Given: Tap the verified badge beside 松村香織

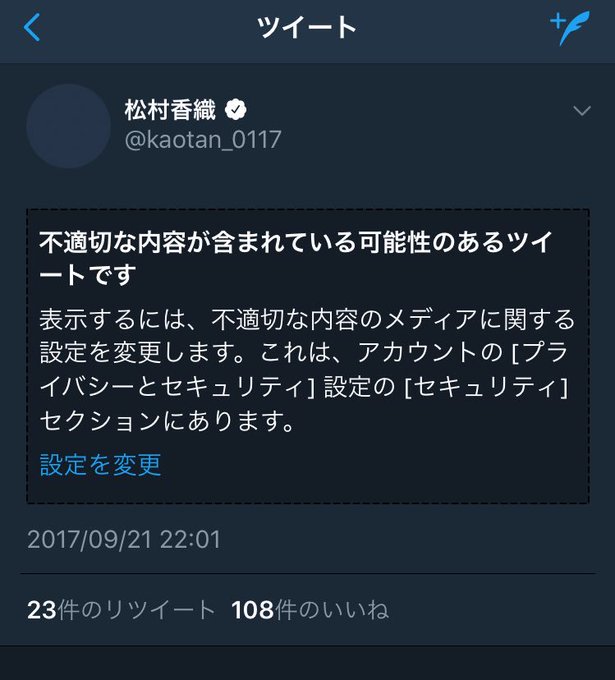Looking at the screenshot, I should coord(236,109).
